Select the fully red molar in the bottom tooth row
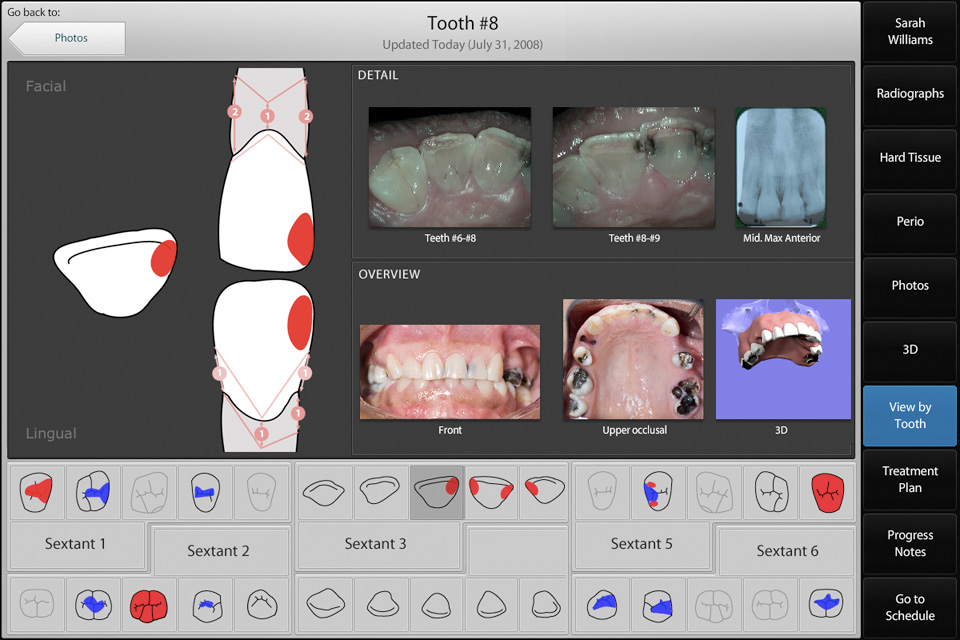This screenshot has height=640, width=960. click(149, 604)
